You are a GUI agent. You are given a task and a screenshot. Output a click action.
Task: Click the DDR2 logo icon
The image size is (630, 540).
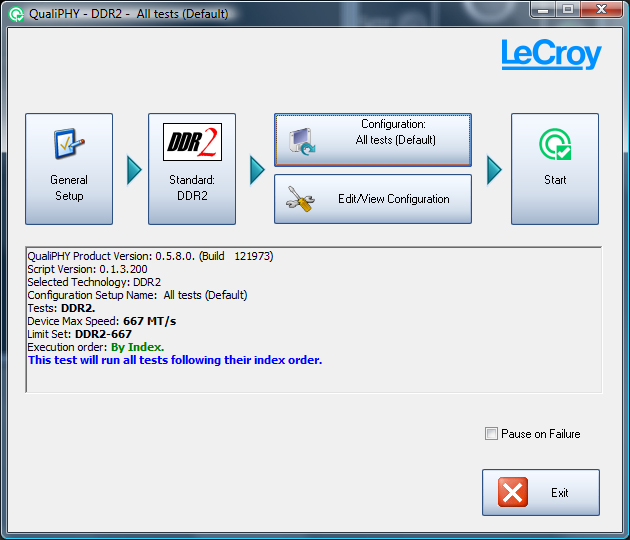coord(192,143)
